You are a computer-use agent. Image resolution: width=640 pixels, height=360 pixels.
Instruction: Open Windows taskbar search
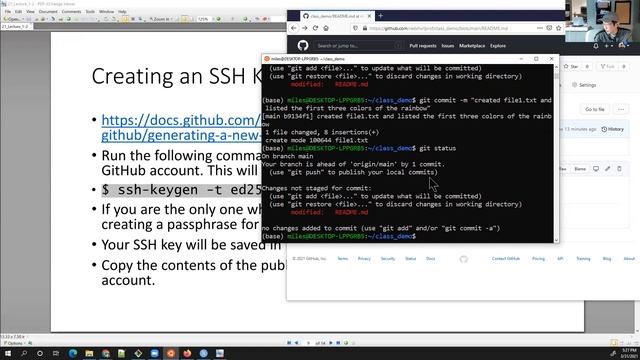pos(24,353)
